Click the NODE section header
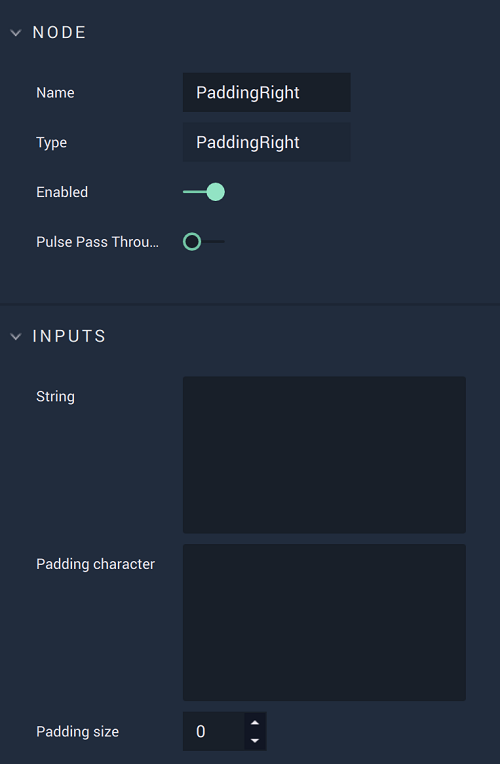This screenshot has height=764, width=500. click(59, 33)
